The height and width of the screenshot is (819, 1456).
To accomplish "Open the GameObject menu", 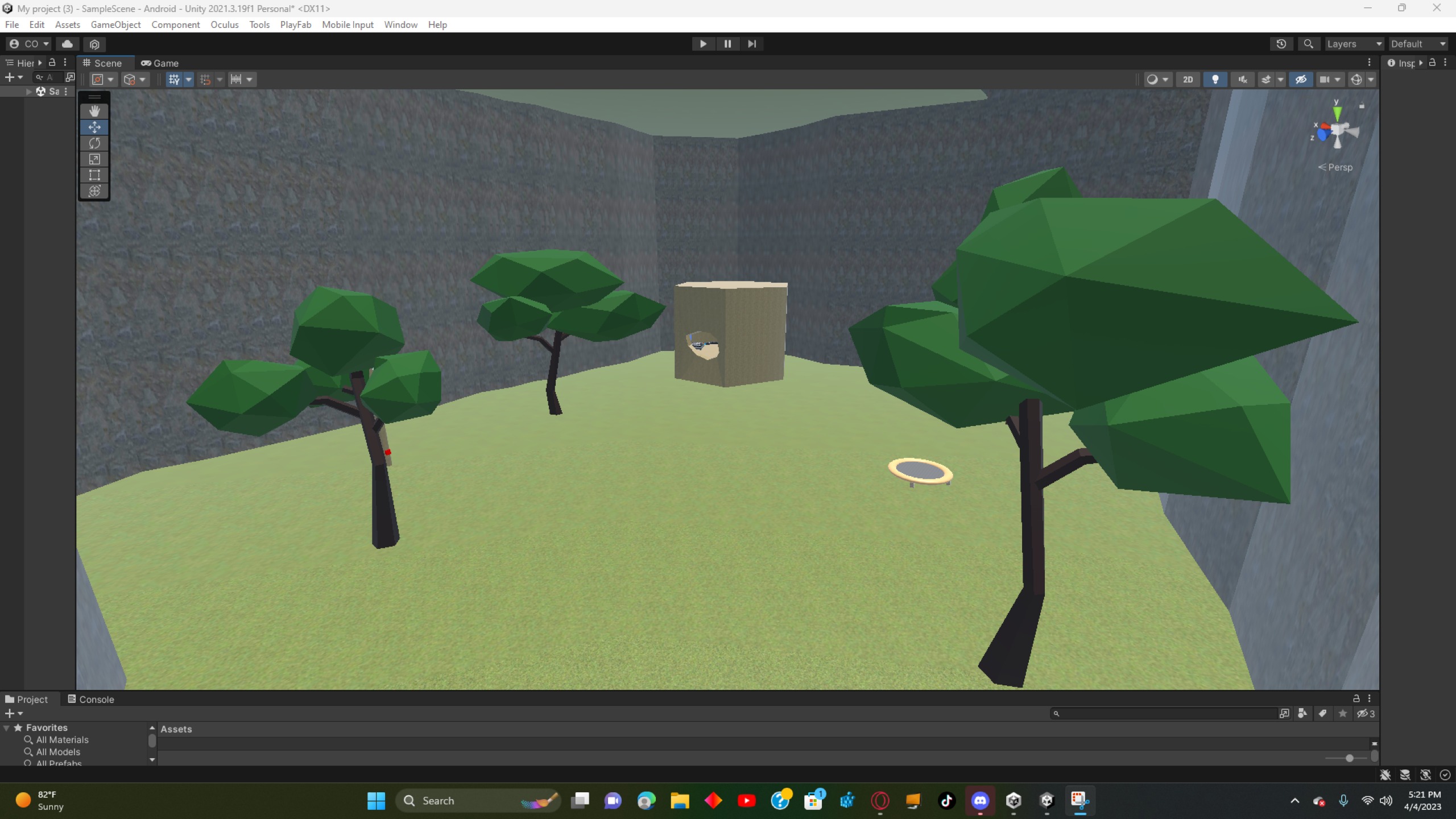I will coord(115,24).
